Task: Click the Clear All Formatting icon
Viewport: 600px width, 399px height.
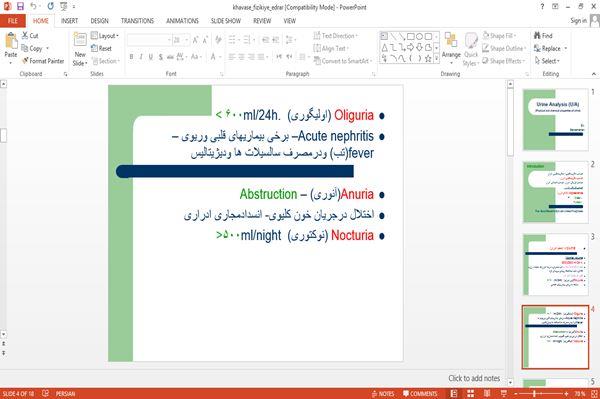Action: (218, 40)
